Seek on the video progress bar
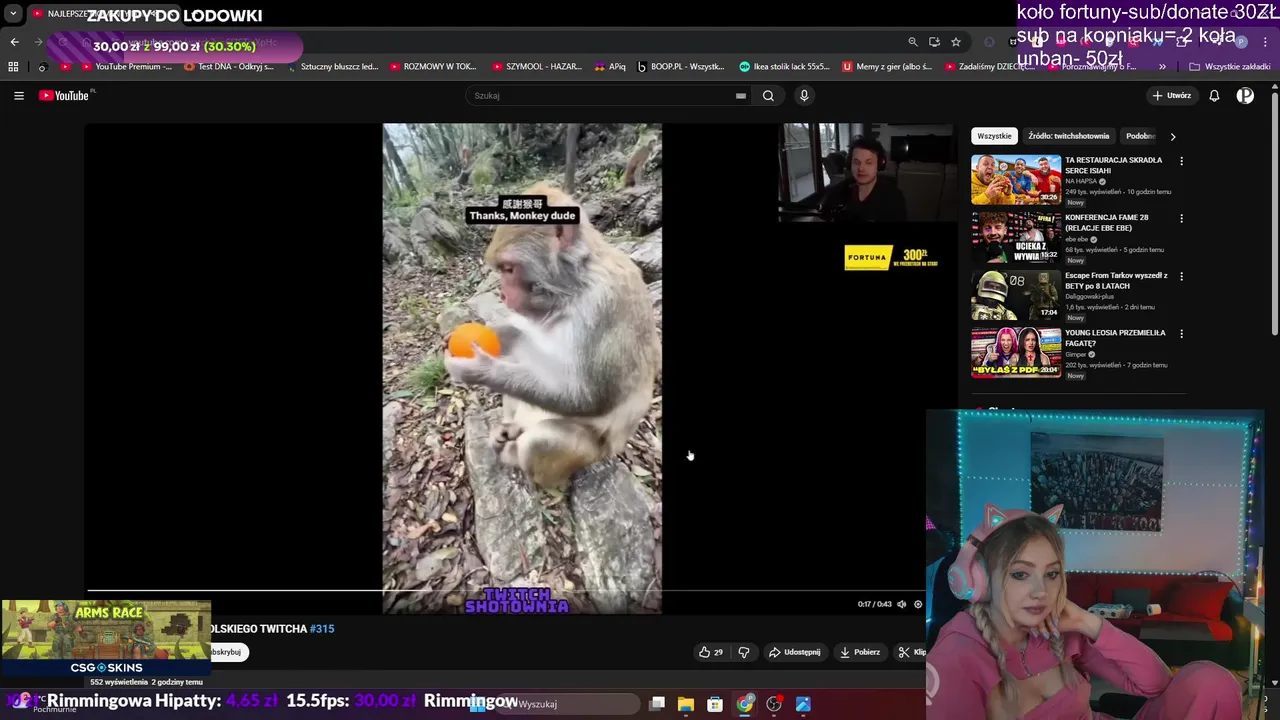Screen dimensions: 1280x720 [505, 590]
